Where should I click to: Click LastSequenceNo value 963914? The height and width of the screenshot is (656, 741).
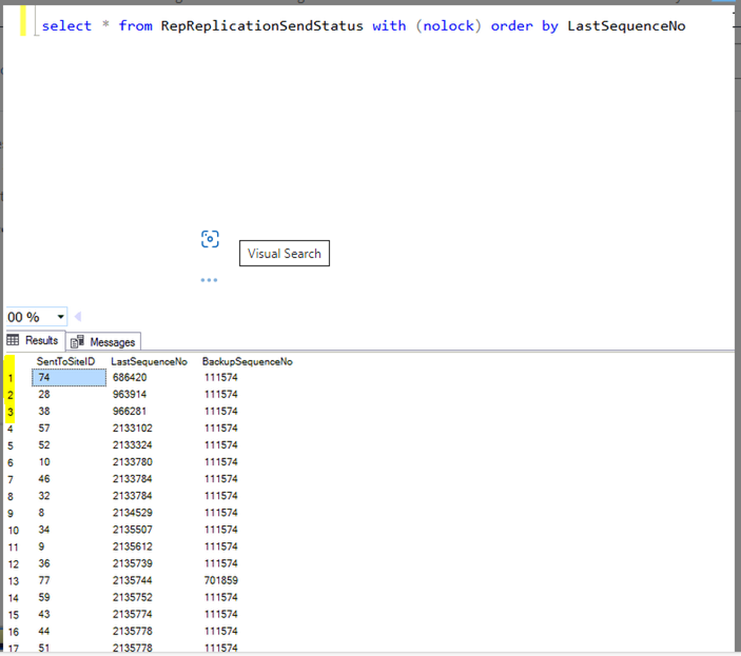coord(130,394)
